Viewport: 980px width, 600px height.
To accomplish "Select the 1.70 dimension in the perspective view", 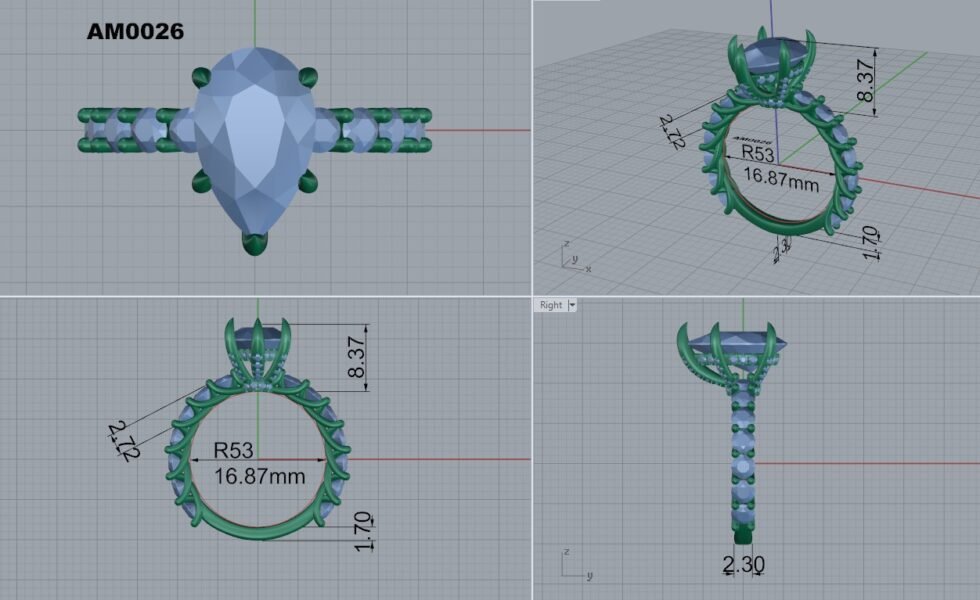I will pos(869,242).
